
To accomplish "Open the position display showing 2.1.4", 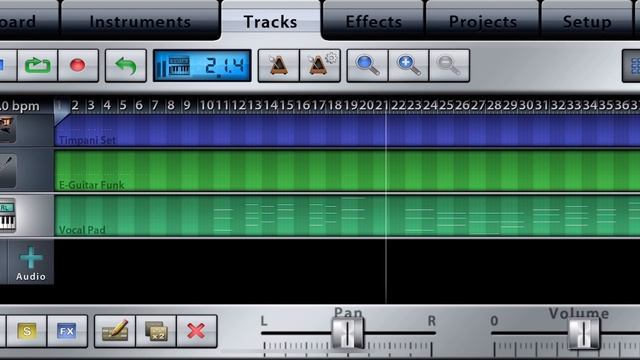I will click(x=202, y=65).
